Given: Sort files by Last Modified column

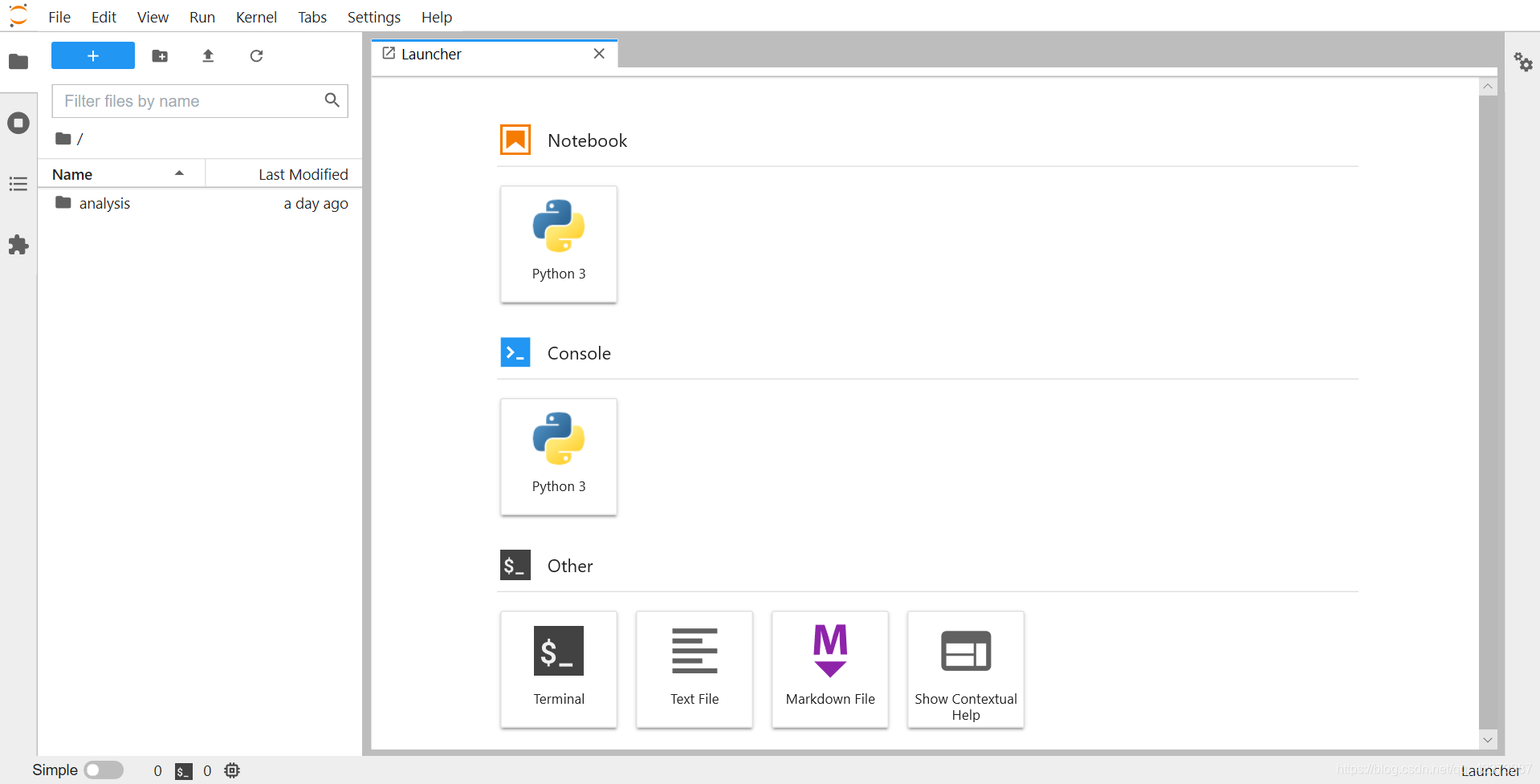Looking at the screenshot, I should [x=284, y=174].
